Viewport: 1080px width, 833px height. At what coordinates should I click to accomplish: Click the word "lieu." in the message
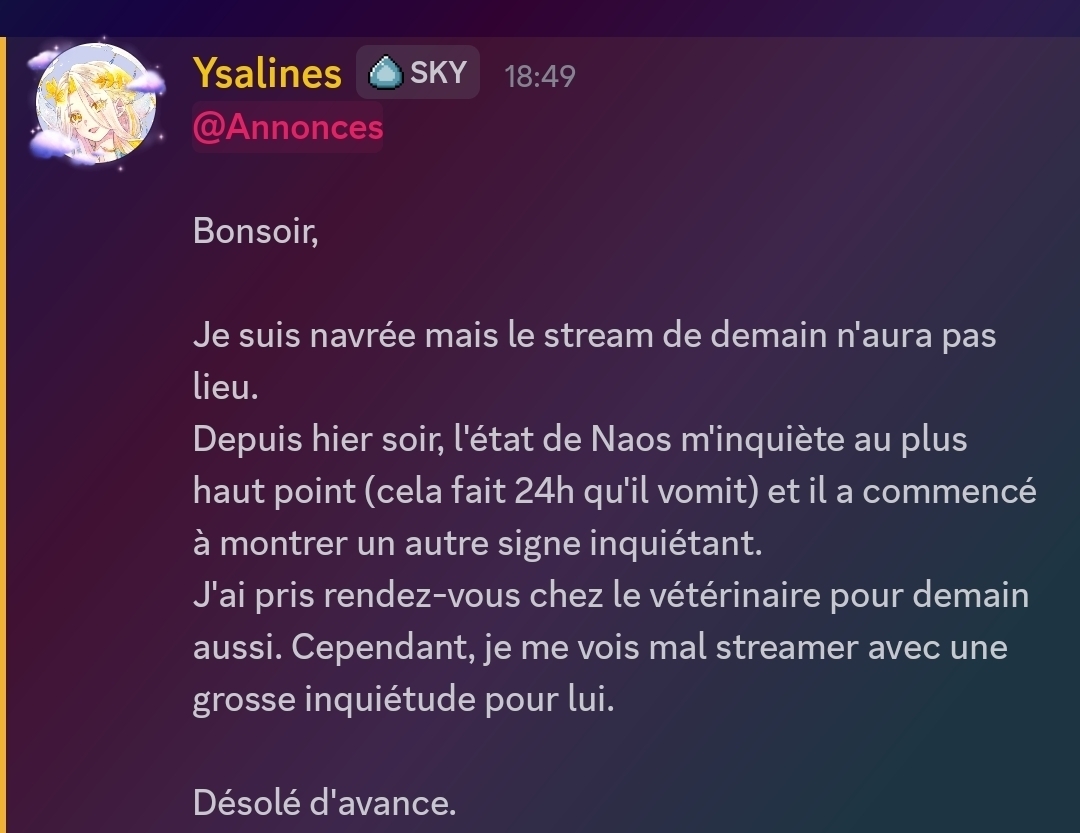[225, 387]
